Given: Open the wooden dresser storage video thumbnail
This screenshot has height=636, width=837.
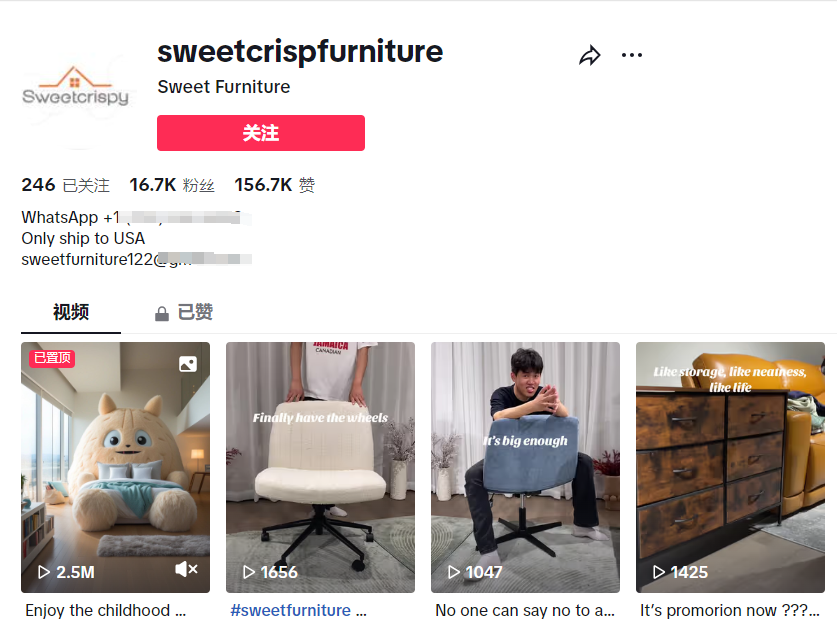Looking at the screenshot, I should coord(730,467).
